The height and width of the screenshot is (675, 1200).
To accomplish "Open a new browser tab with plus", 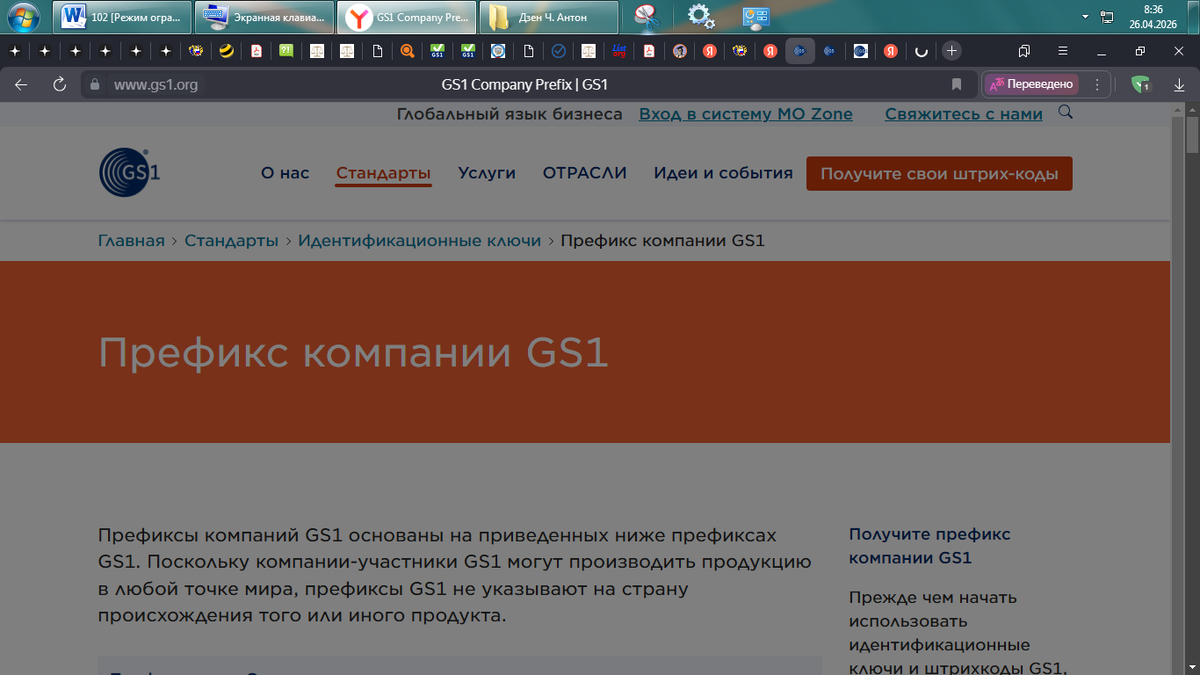I will (951, 50).
